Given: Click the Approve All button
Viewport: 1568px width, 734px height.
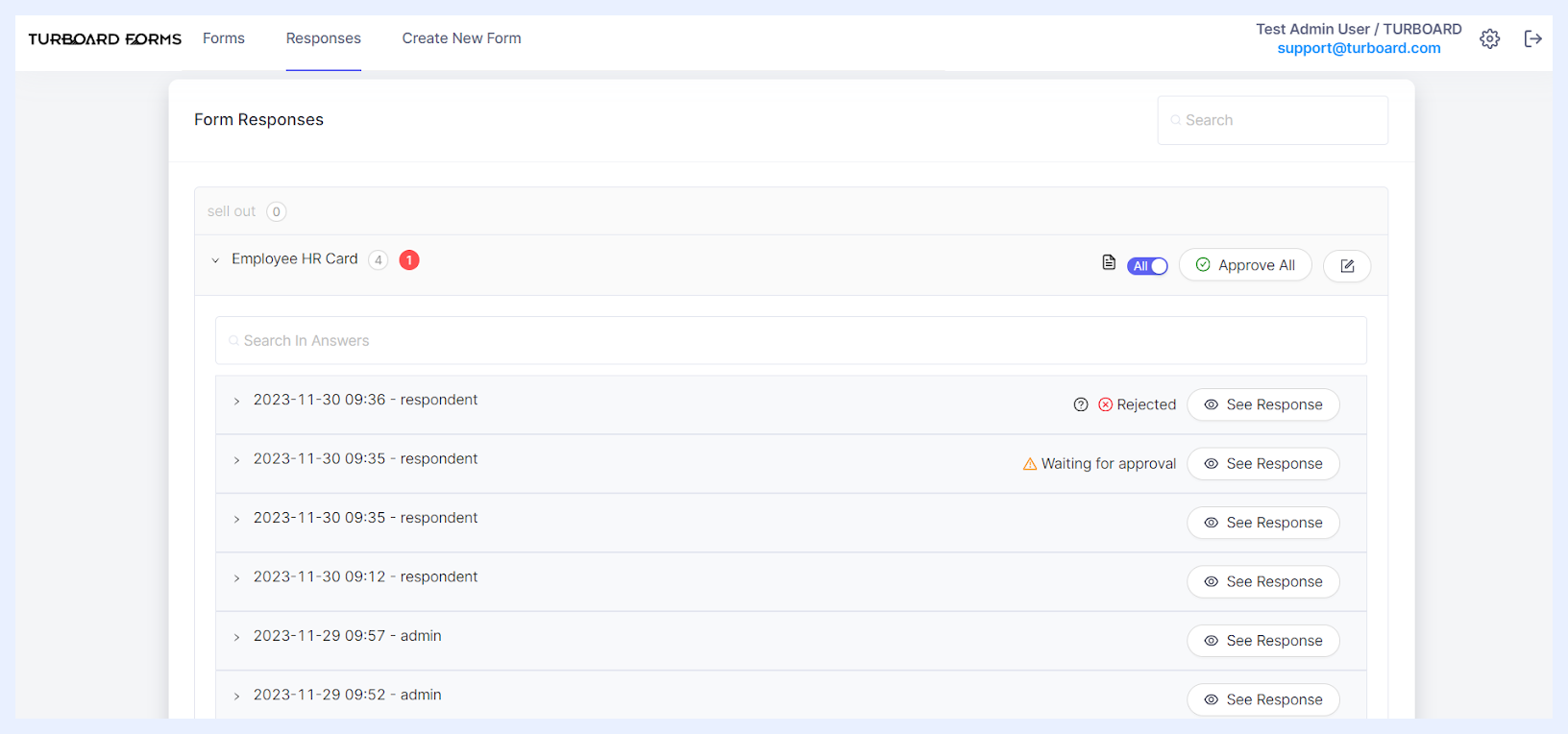Looking at the screenshot, I should pyautogui.click(x=1245, y=265).
